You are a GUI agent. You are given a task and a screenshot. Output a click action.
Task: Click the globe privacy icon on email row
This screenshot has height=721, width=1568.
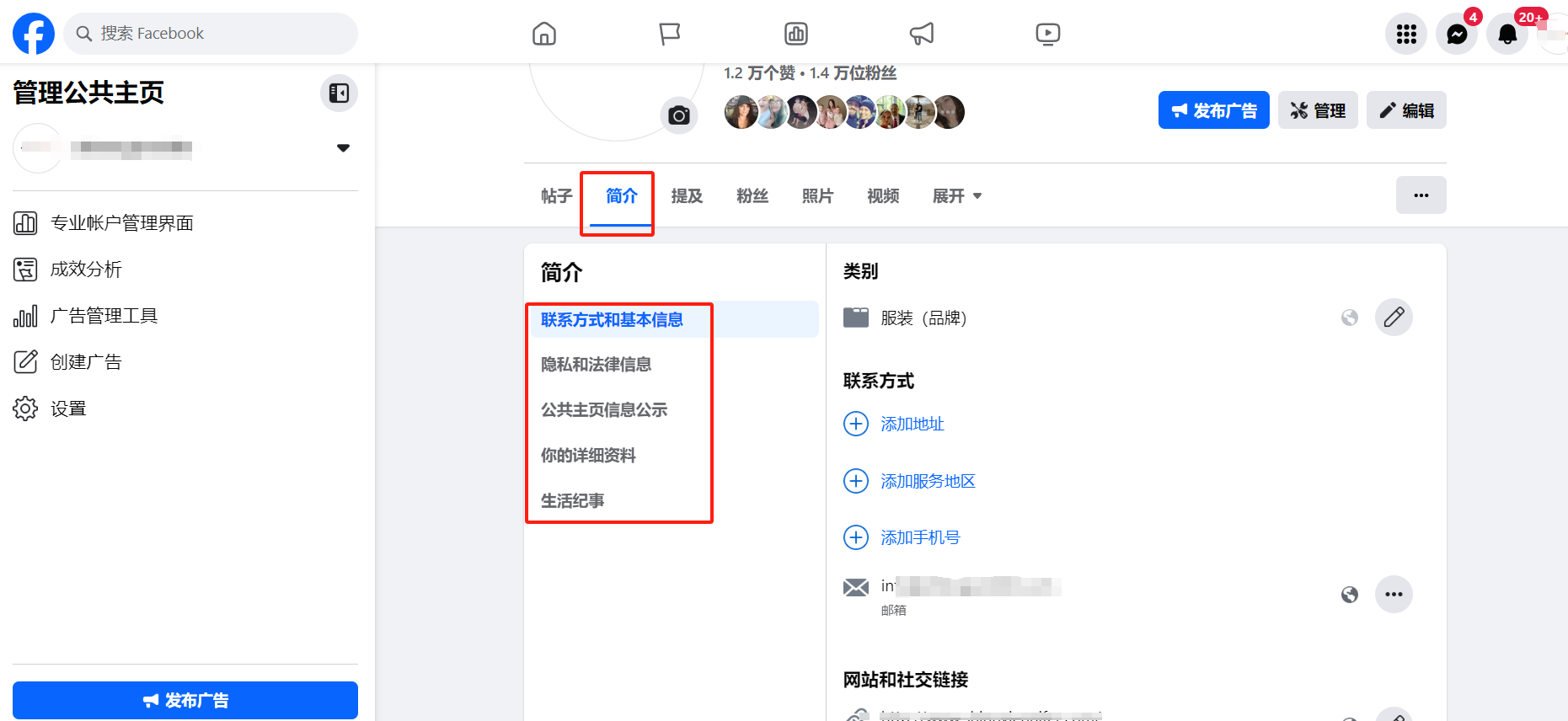(1350, 595)
